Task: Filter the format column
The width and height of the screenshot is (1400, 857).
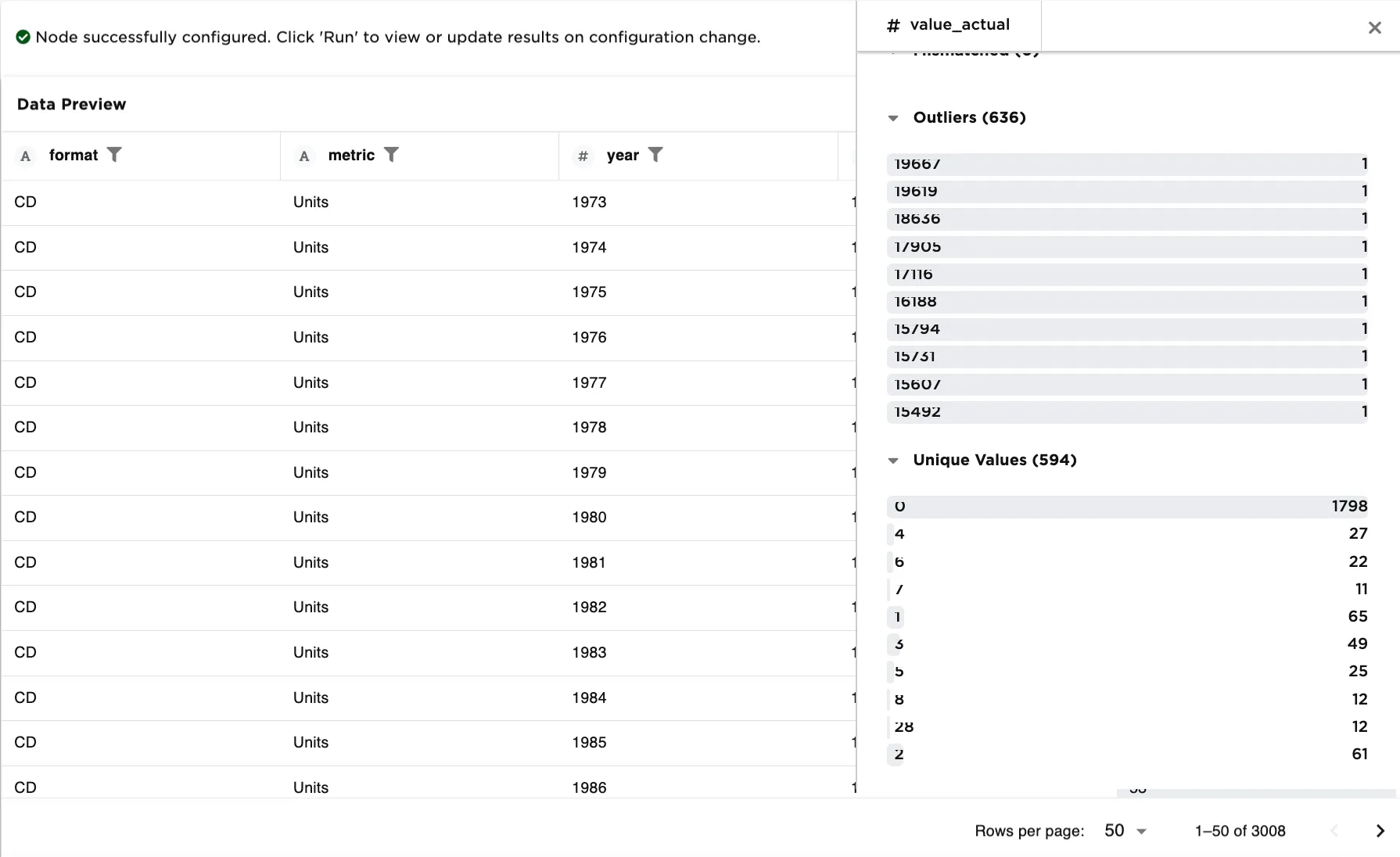Action: tap(114, 155)
